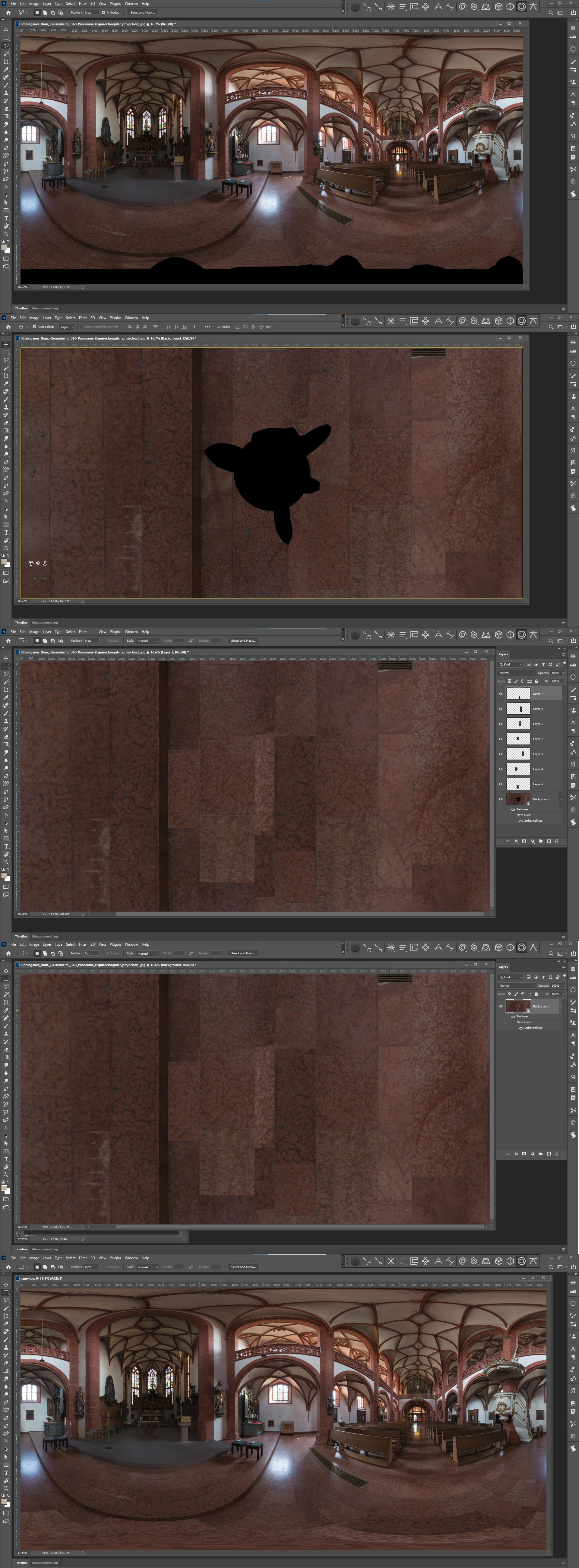Select the 3D pan mode icon
The image size is (579, 1568).
point(253,327)
